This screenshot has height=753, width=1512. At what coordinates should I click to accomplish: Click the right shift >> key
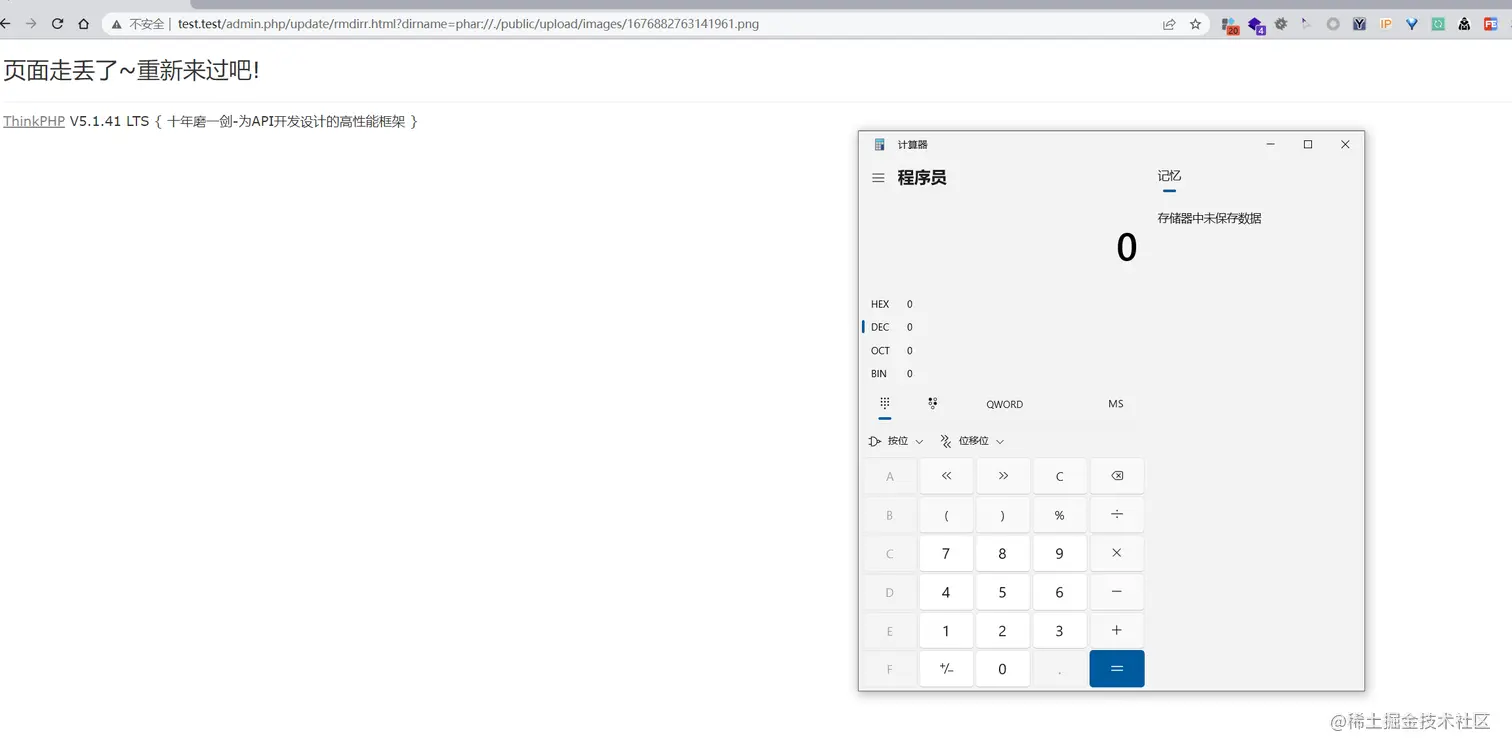1003,476
